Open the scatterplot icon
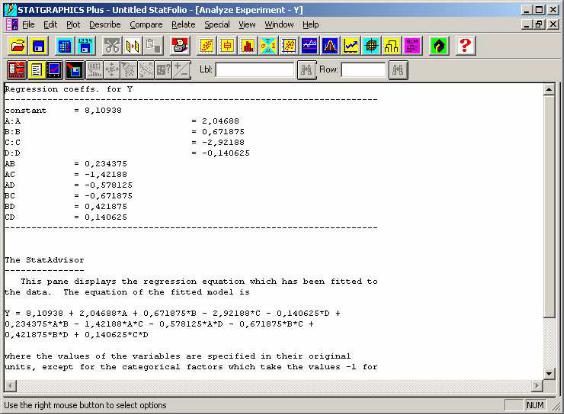This screenshot has height=414, width=564. click(x=206, y=46)
